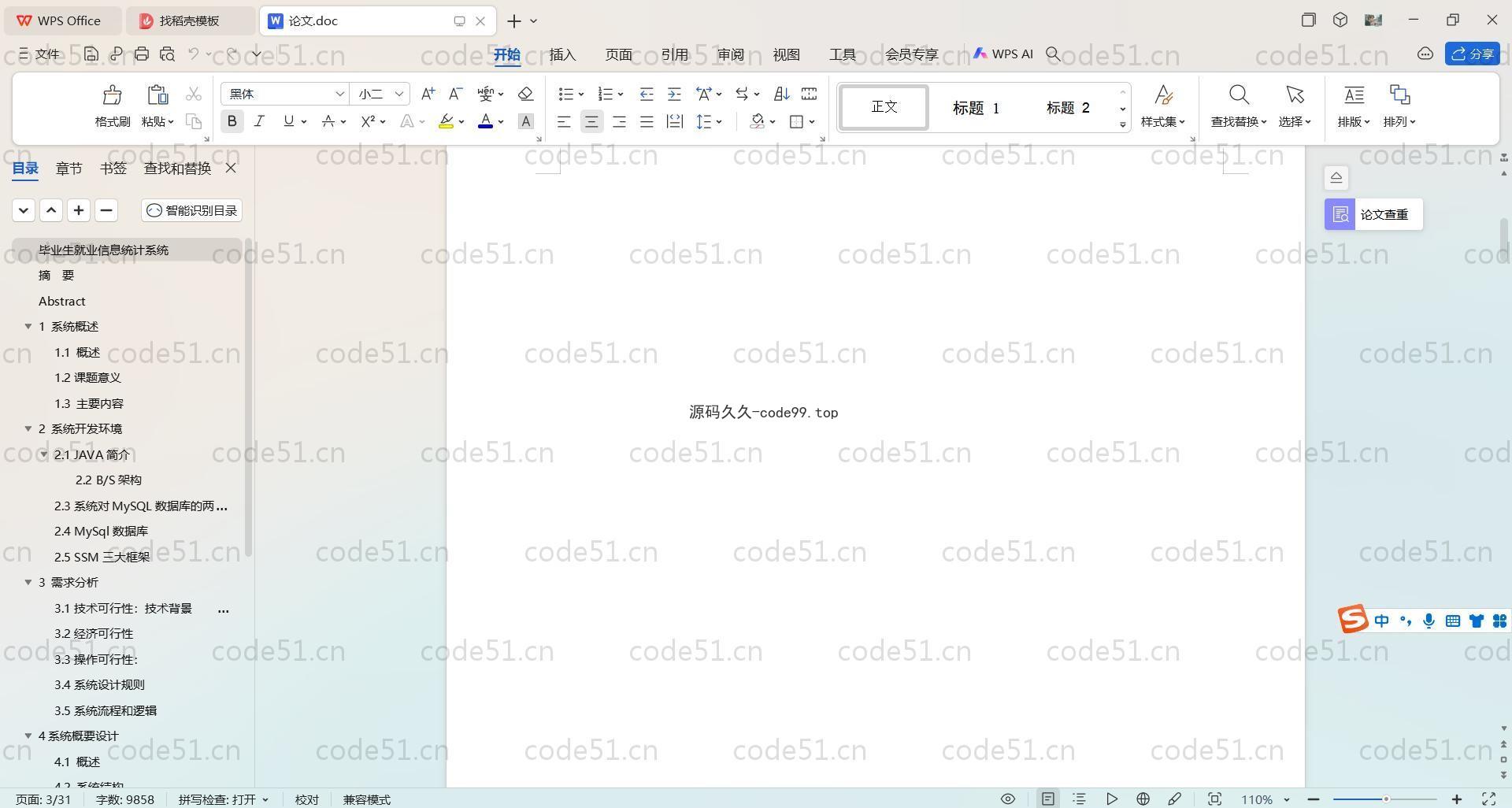
Task: Switch to the 引用 ribbon tab
Action: coord(674,54)
